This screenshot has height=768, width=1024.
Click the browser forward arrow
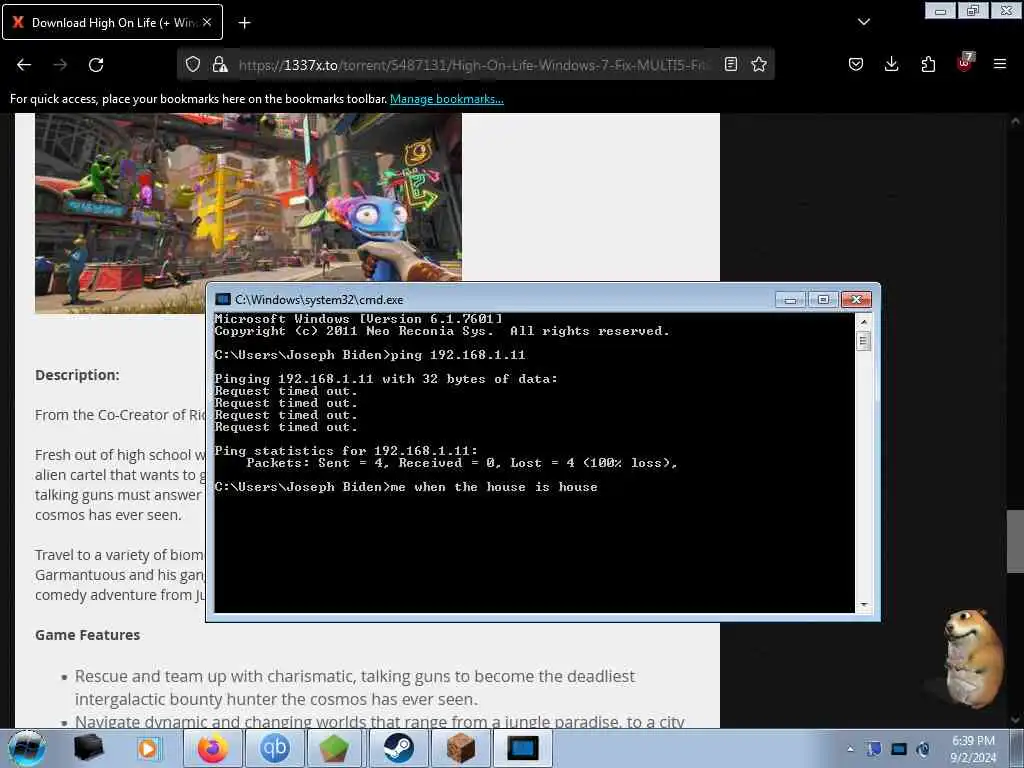(x=60, y=65)
